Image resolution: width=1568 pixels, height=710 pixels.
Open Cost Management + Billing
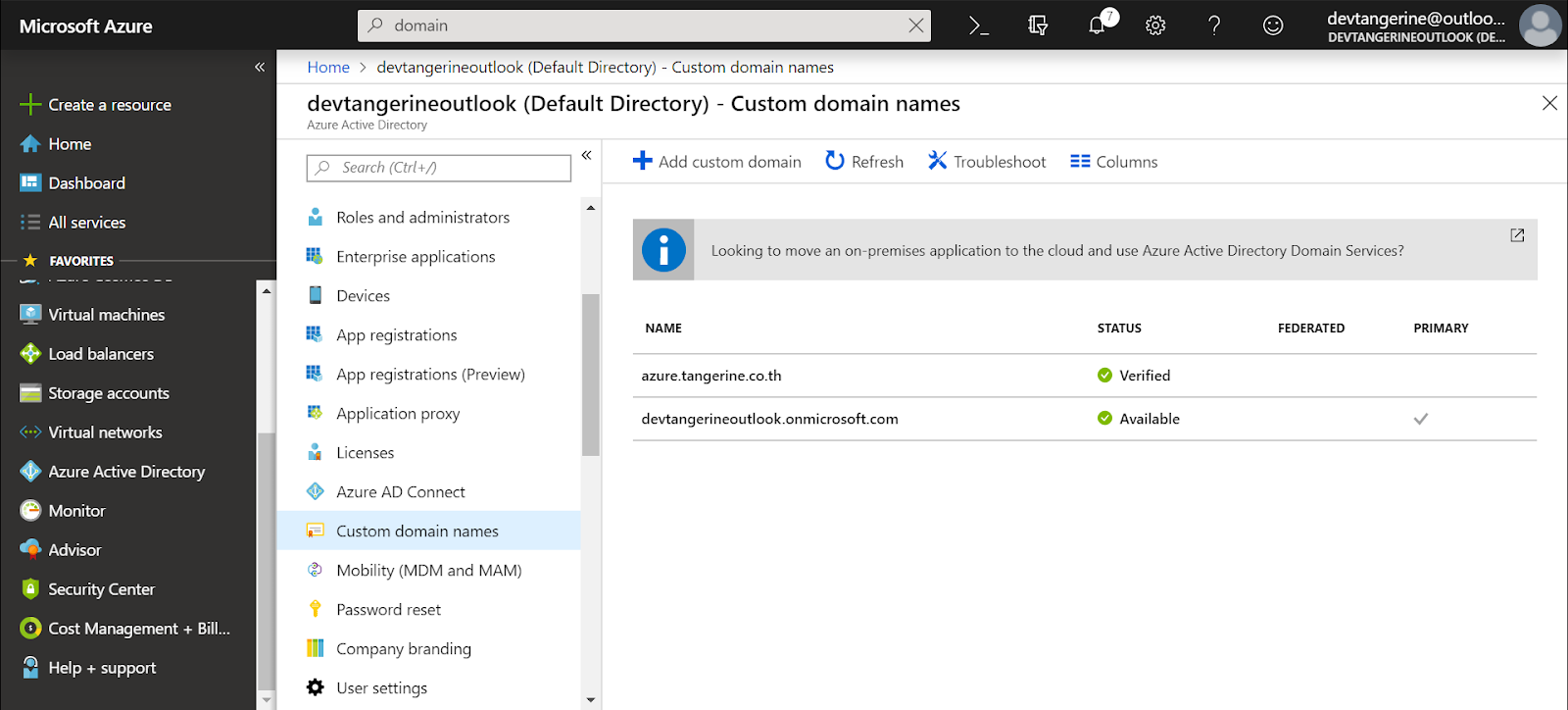[x=124, y=629]
